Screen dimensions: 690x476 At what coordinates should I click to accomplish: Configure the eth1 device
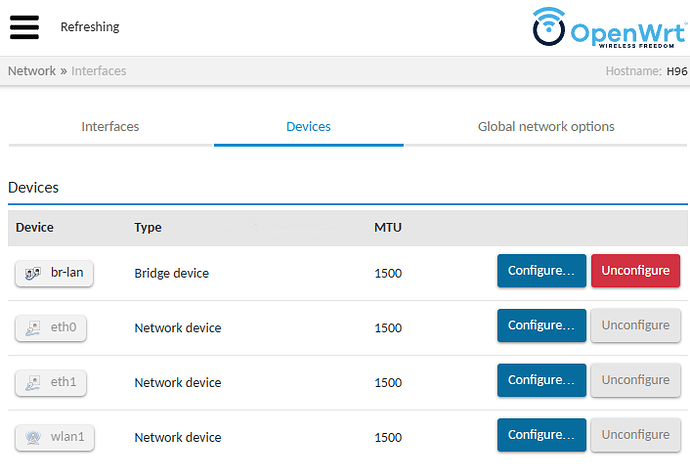tap(542, 380)
